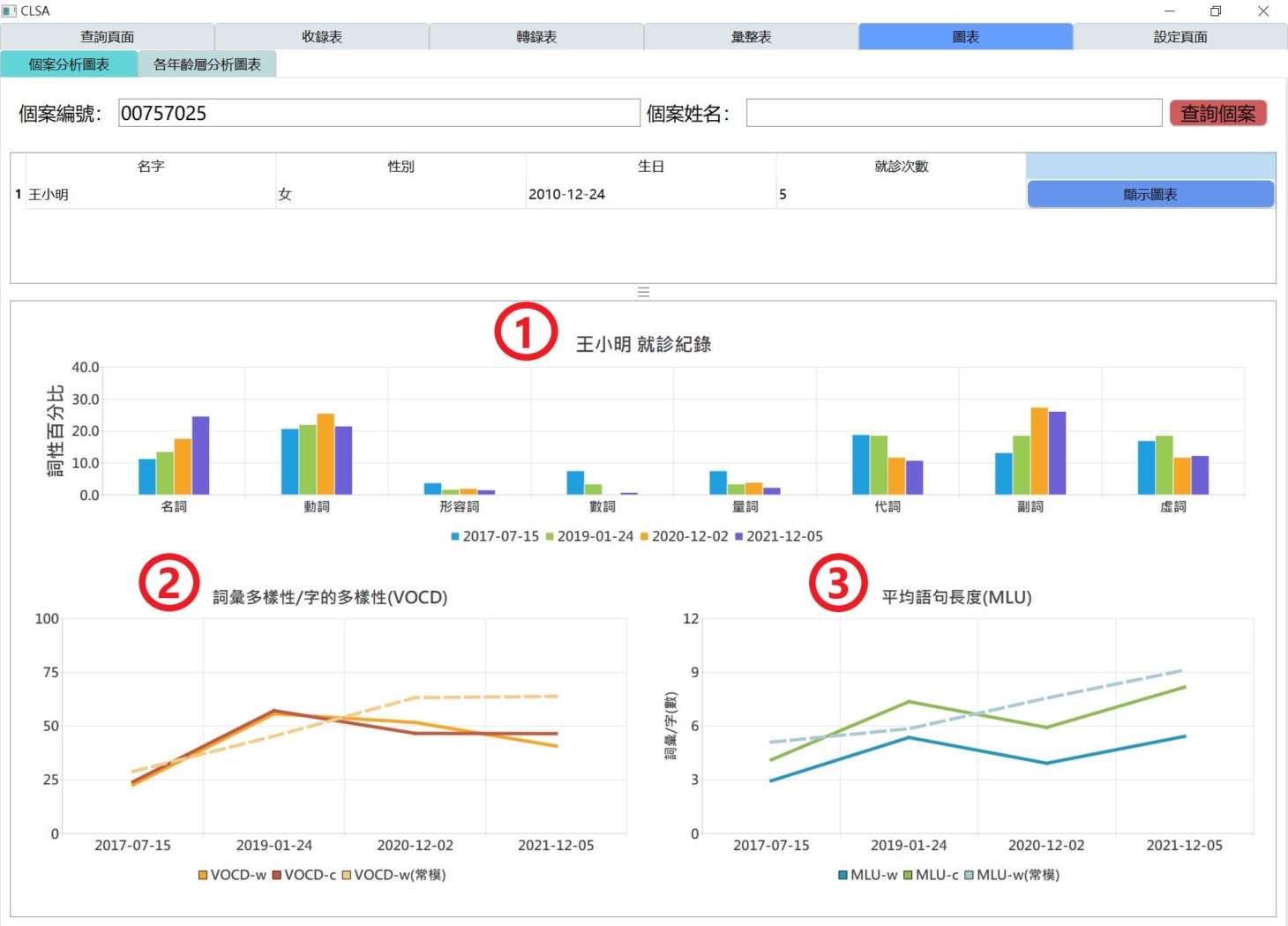Toggle the MLU-c legend marker

tap(908, 875)
